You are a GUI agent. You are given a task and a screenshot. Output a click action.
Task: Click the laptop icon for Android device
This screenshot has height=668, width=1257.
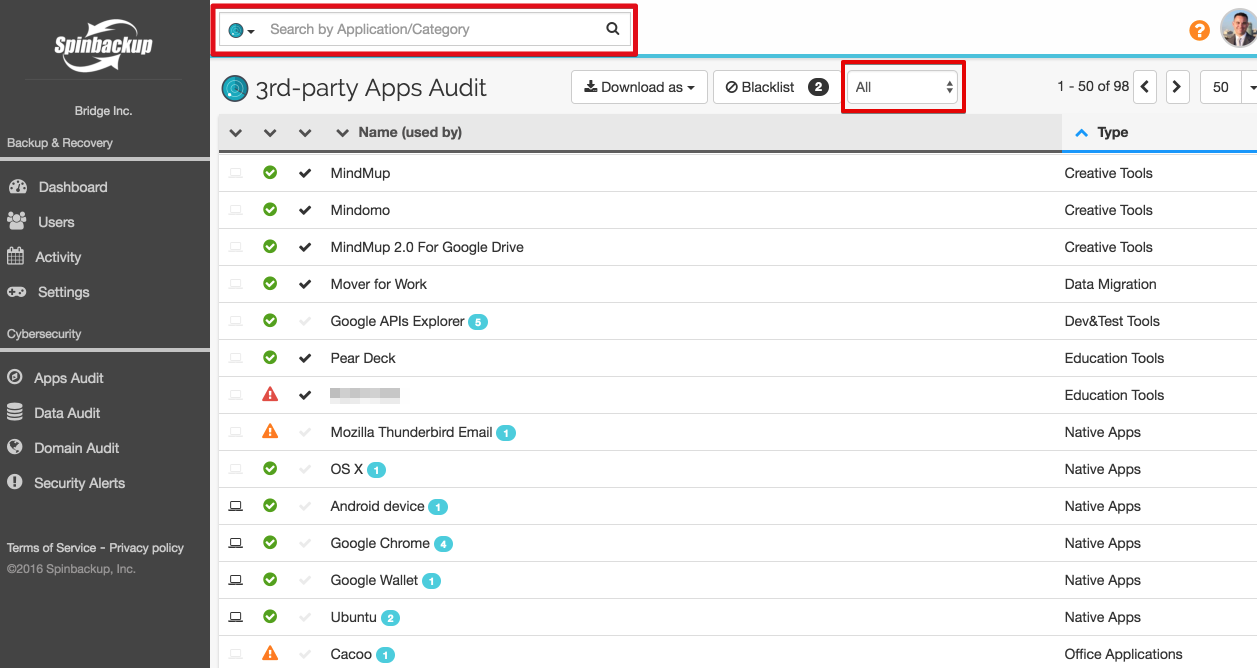(235, 506)
